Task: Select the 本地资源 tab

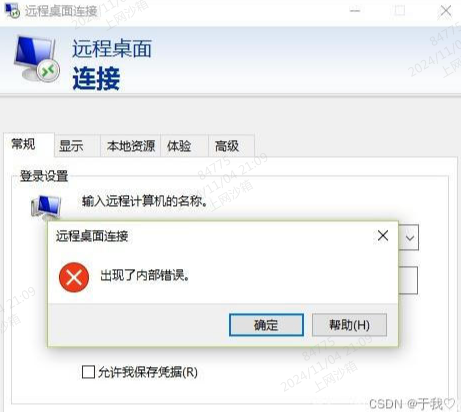Action: tap(131, 146)
